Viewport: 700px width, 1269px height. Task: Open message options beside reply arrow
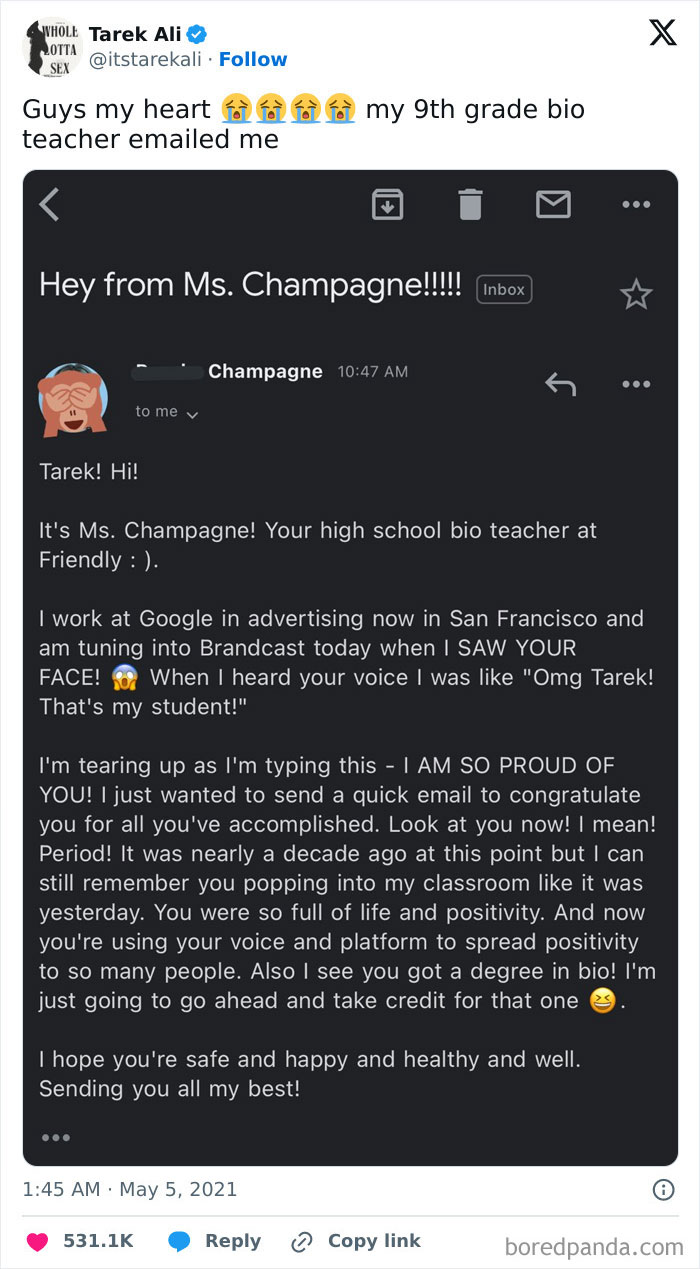[636, 383]
